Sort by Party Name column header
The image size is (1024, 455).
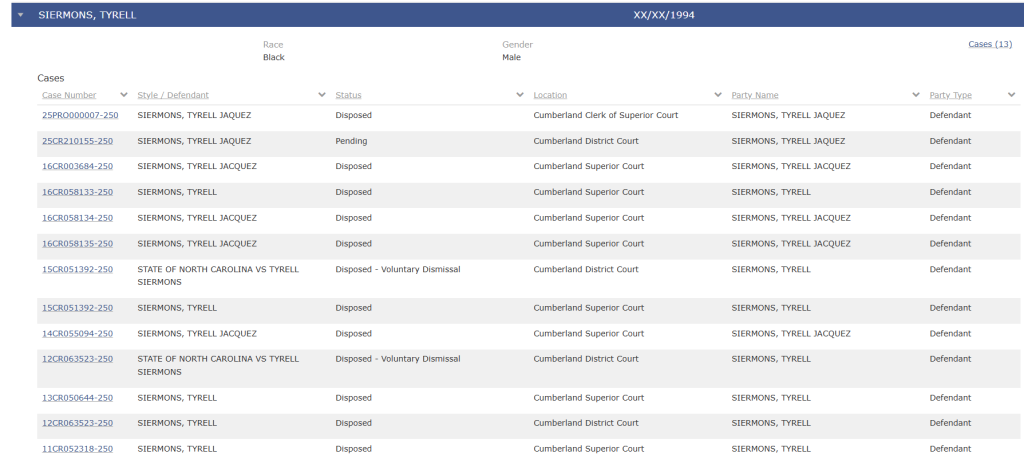(x=754, y=95)
